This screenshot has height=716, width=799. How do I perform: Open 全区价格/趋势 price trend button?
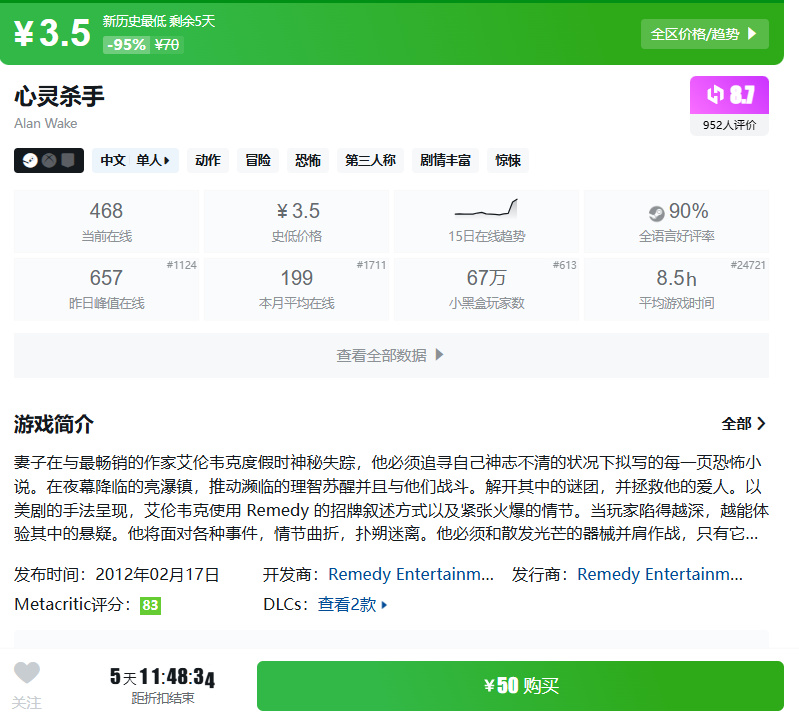(704, 34)
